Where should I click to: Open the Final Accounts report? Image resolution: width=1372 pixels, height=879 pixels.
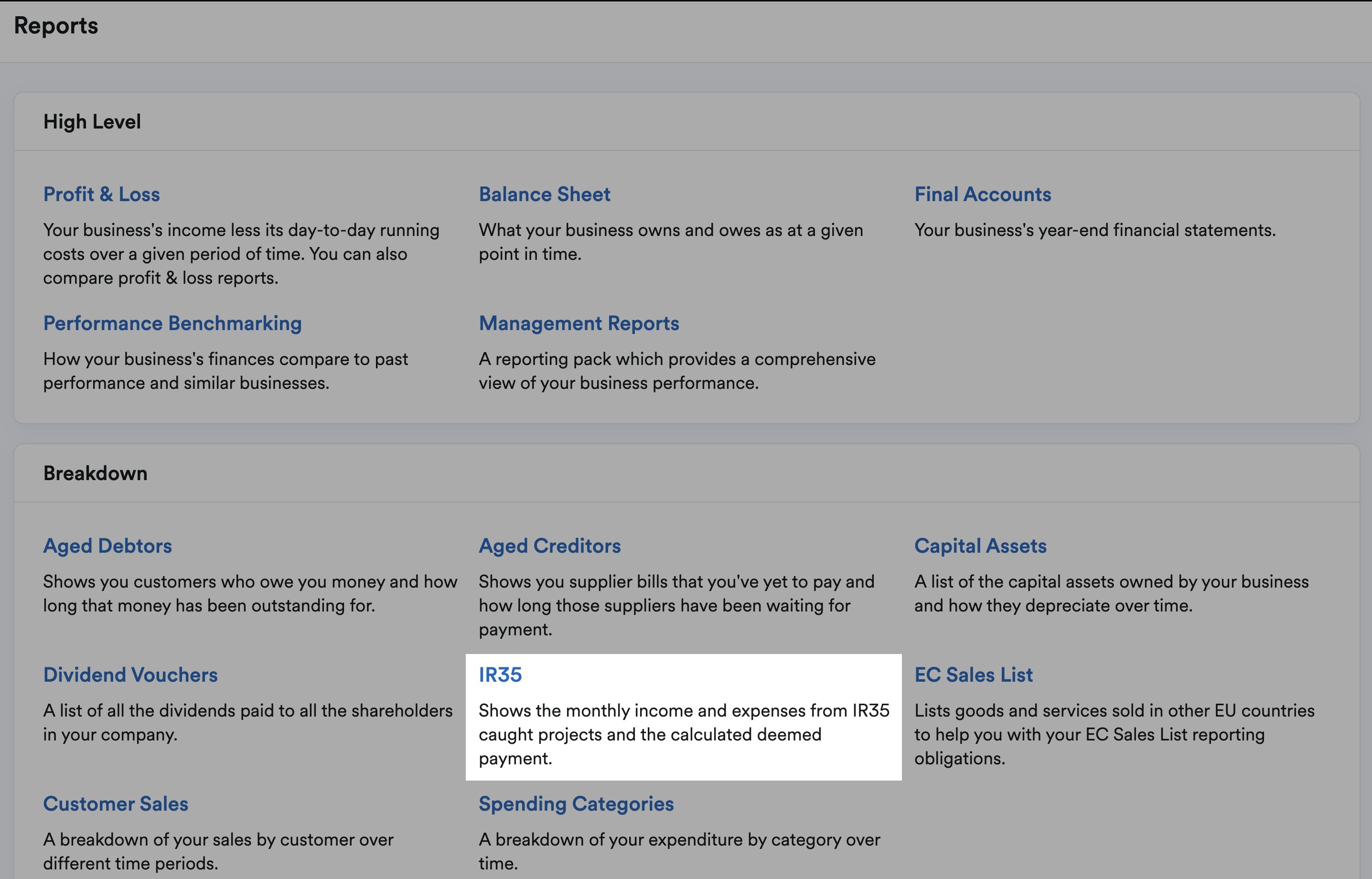(x=983, y=194)
